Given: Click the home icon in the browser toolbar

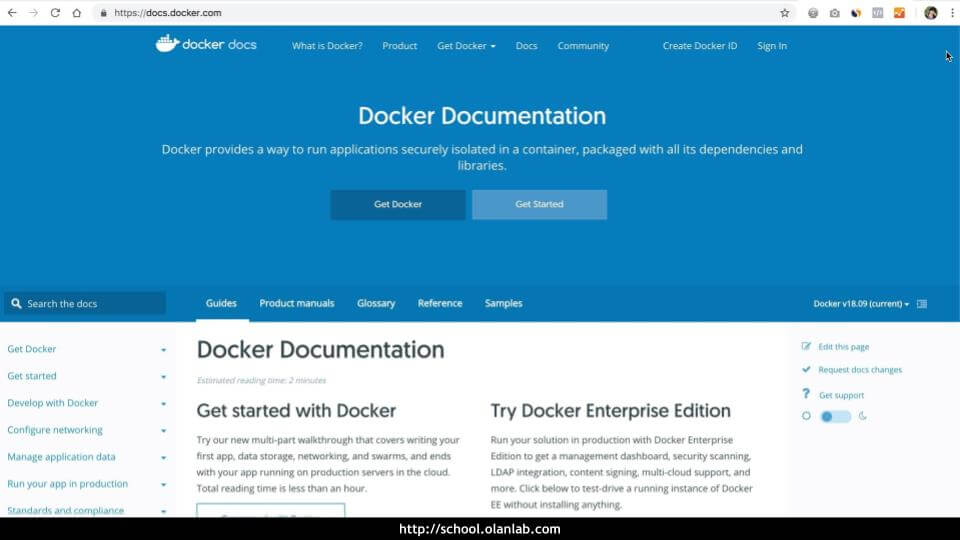Looking at the screenshot, I should pos(77,13).
